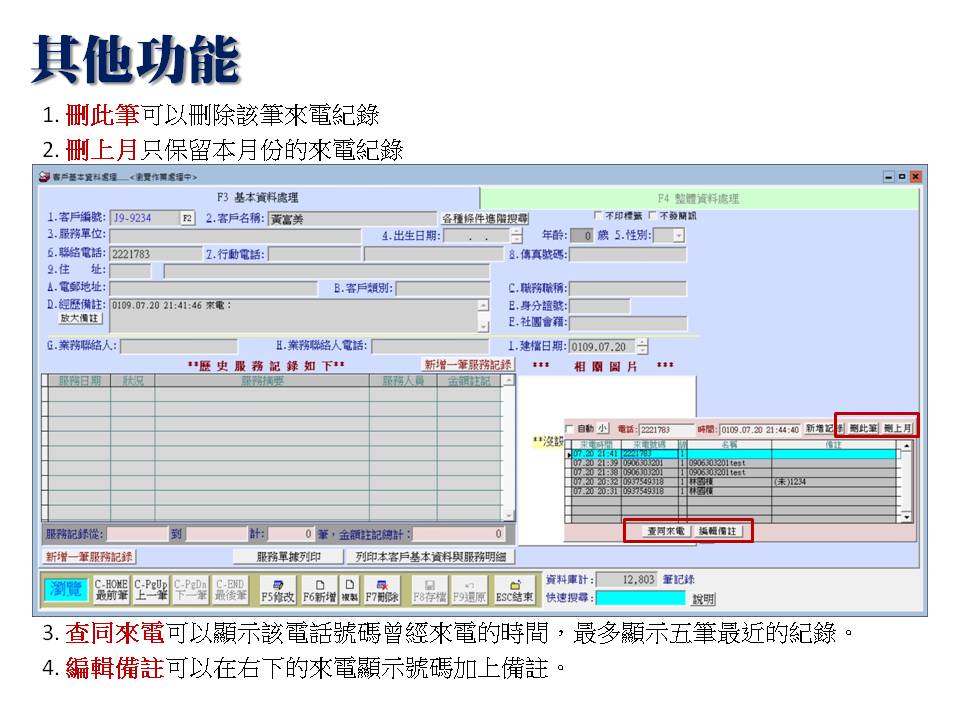
Task: Click the 複製 copy record button
Action: (350, 590)
